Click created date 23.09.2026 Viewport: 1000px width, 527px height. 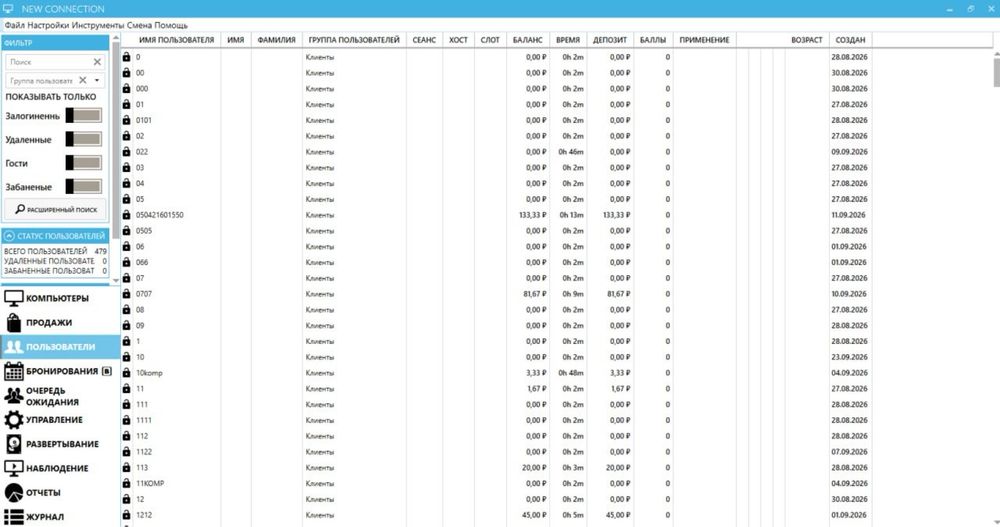pos(849,357)
